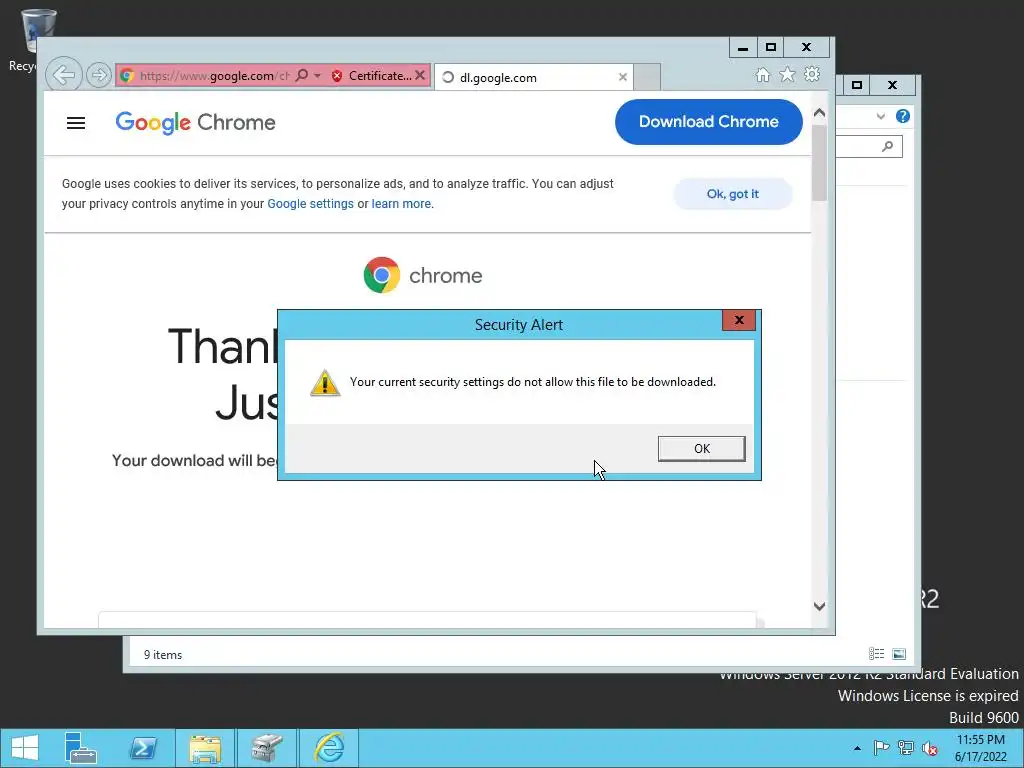Open the Google settings link
Viewport: 1024px width, 768px height.
coord(310,204)
